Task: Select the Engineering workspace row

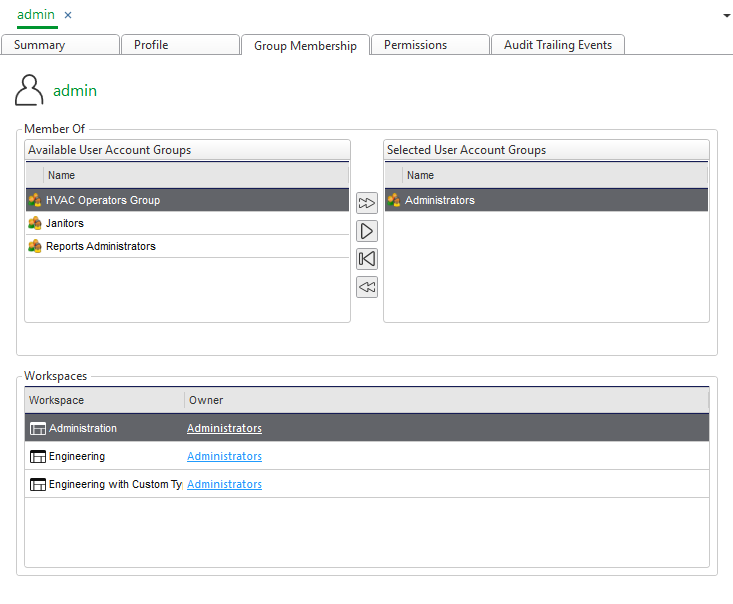Action: click(367, 456)
